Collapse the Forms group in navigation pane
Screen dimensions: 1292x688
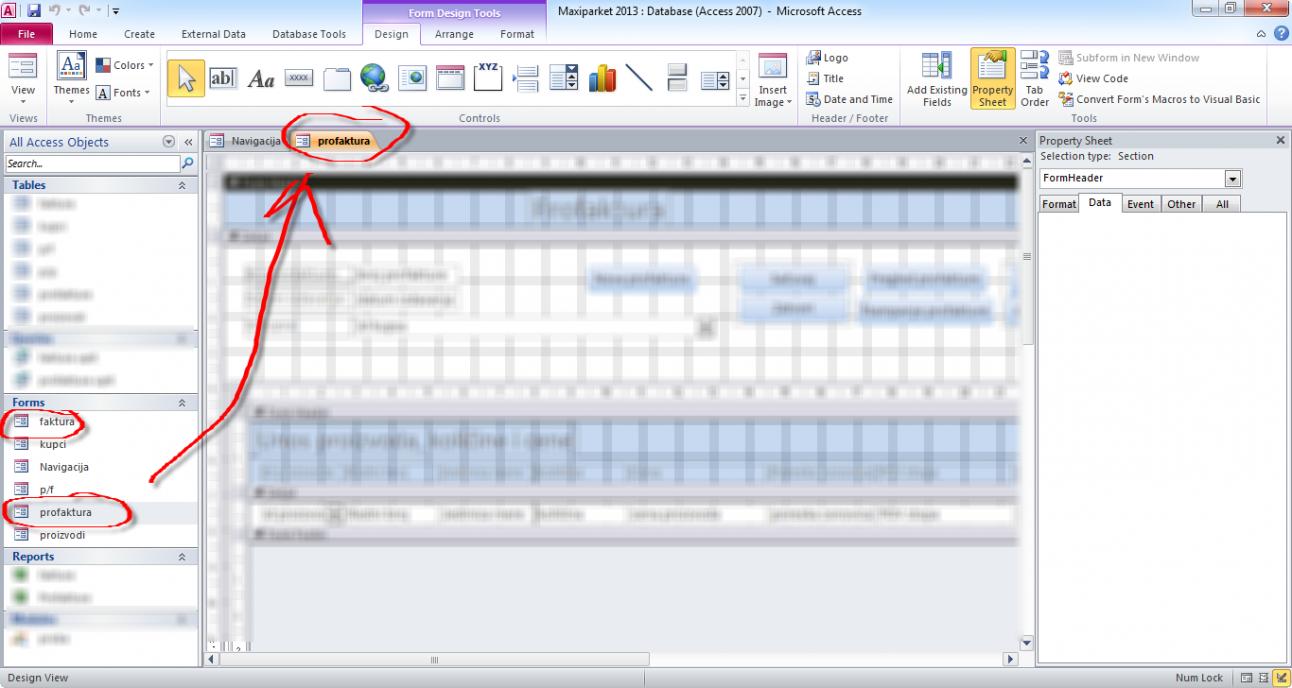click(x=182, y=402)
